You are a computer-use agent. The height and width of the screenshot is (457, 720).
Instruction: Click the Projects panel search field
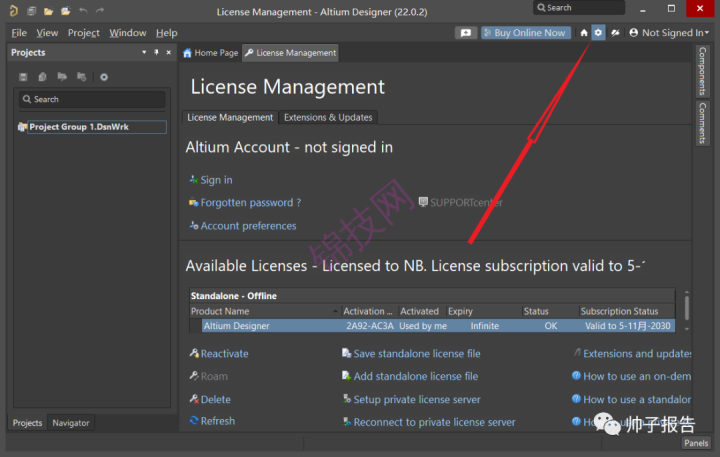92,99
